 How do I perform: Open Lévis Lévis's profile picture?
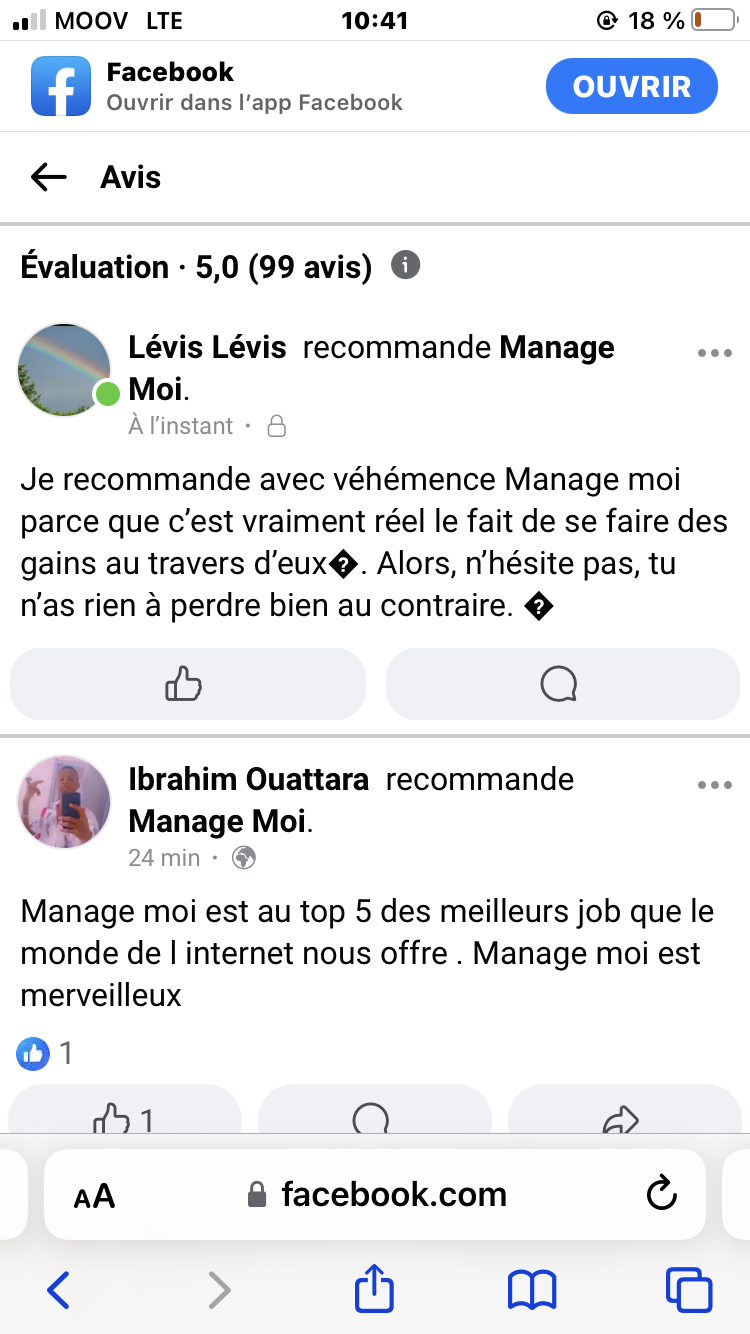coord(65,370)
